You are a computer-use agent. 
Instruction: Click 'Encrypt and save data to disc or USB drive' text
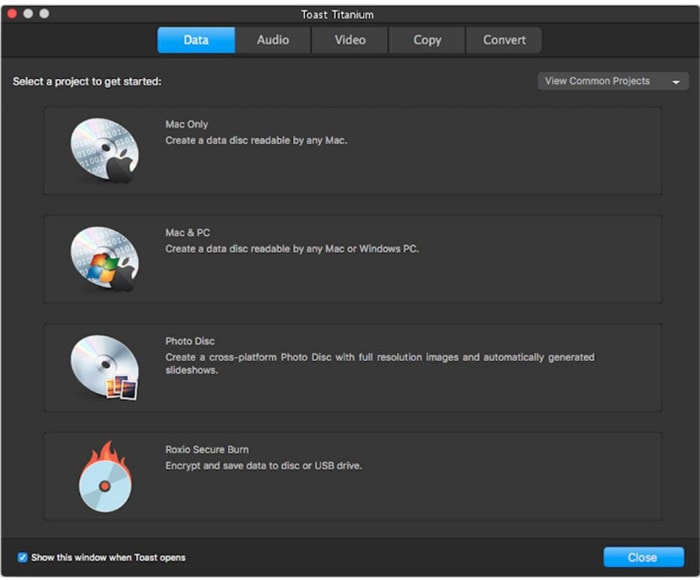pos(264,466)
